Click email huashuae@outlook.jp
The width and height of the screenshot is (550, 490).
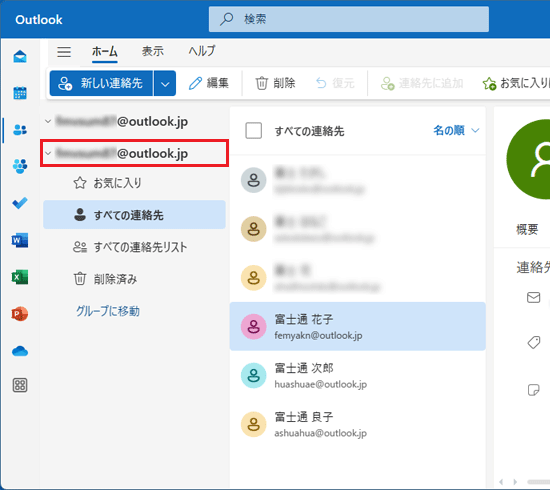(x=321, y=384)
